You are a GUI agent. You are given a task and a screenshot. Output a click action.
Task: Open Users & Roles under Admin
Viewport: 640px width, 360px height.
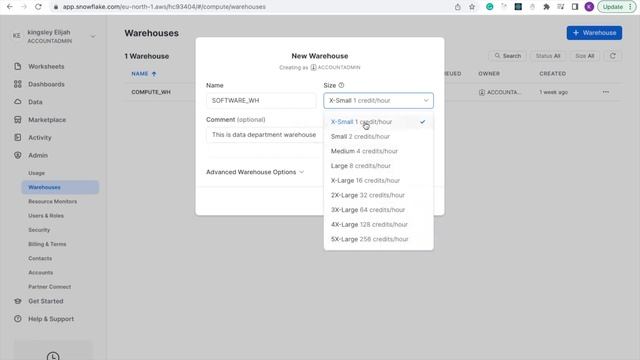coord(46,216)
